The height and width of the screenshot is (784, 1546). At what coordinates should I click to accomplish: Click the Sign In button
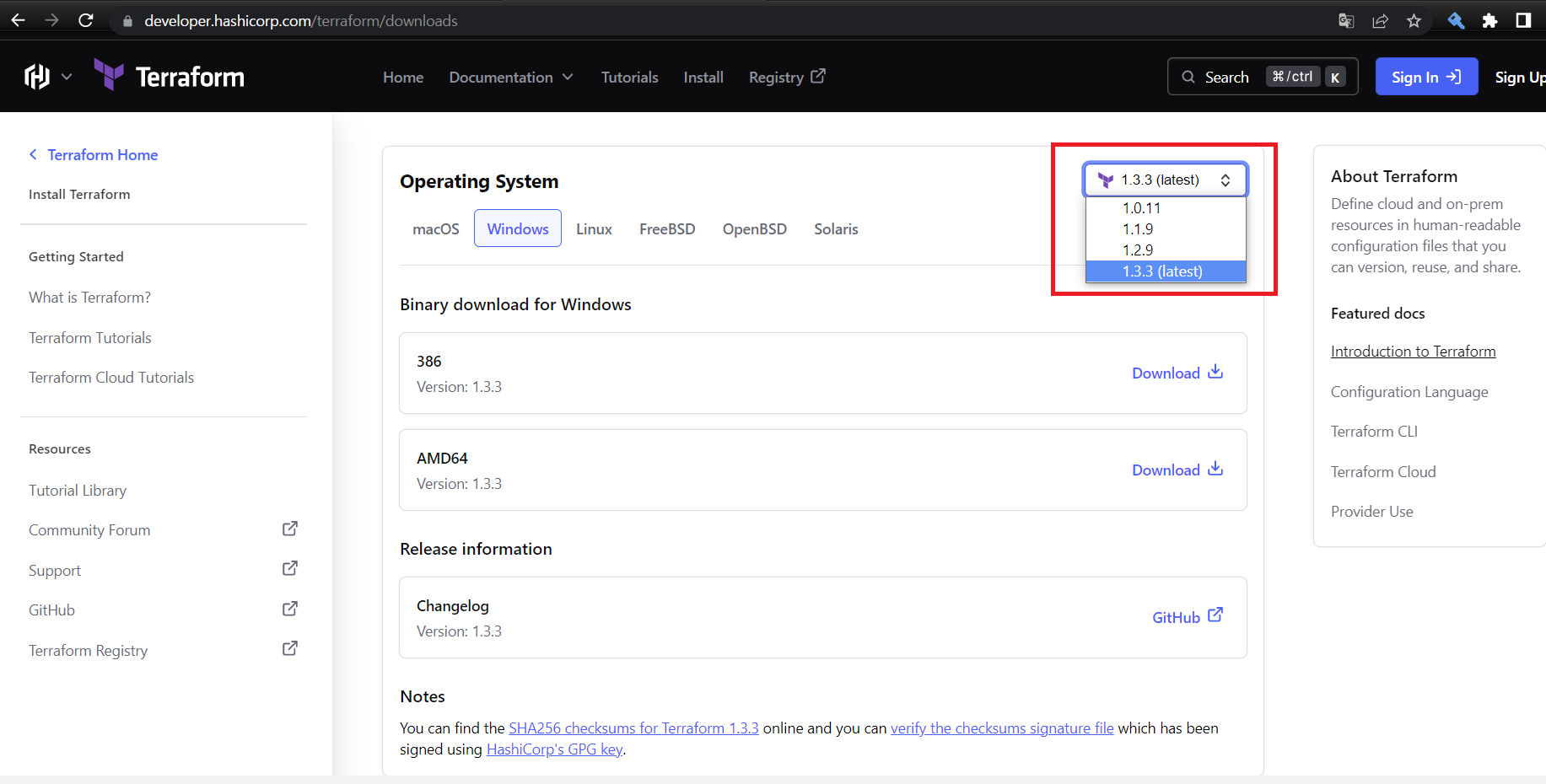click(1426, 77)
